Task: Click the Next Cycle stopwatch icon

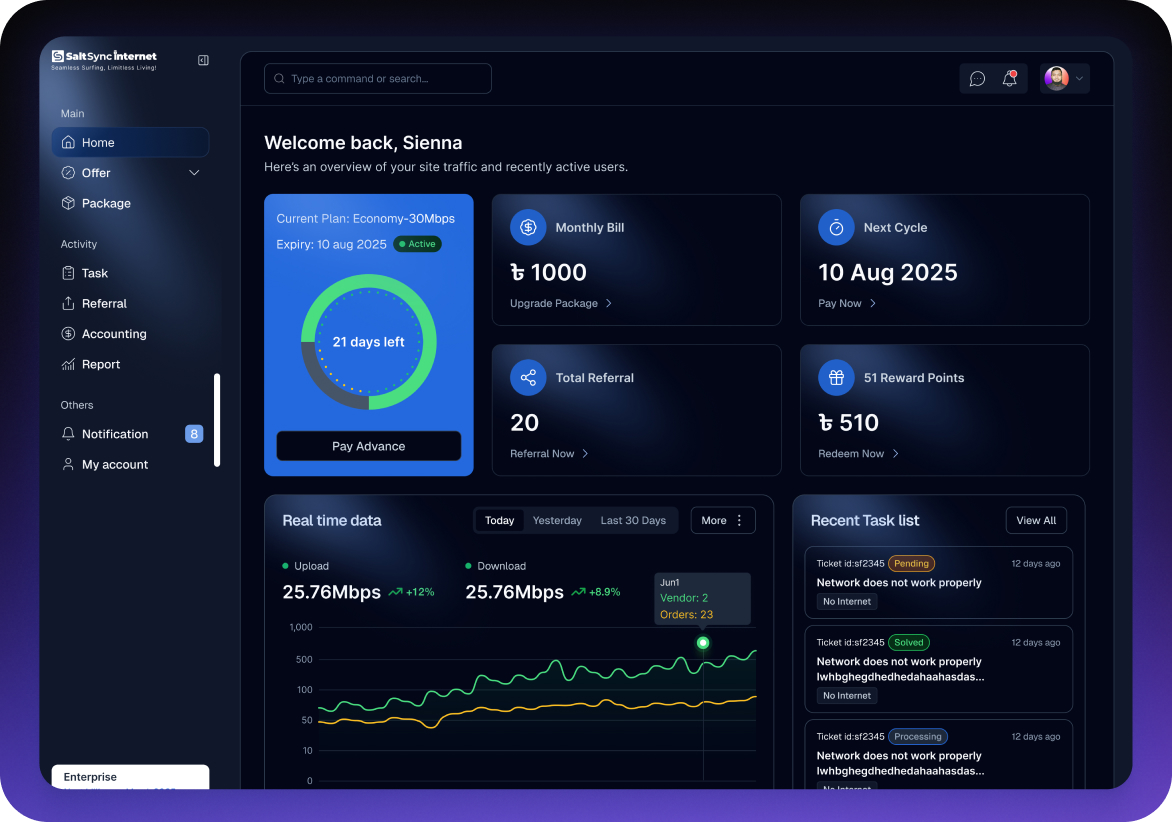Action: 836,227
